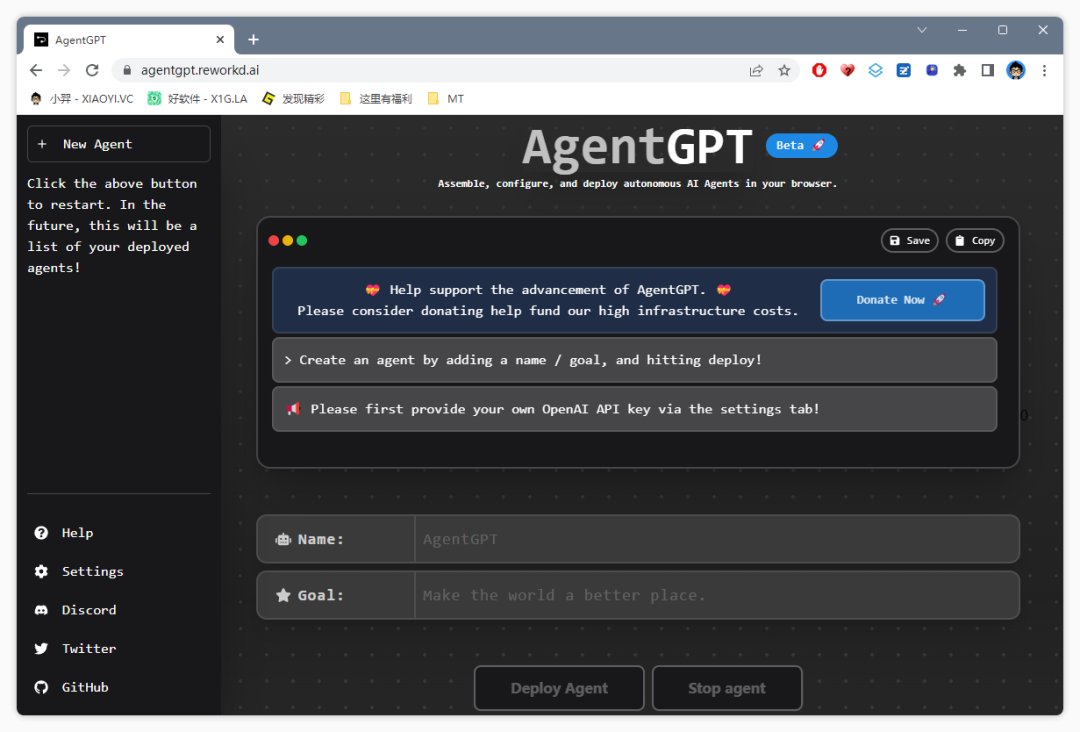Screen dimensions: 1080x732
Task: Go forward in browser history
Action: click(64, 70)
